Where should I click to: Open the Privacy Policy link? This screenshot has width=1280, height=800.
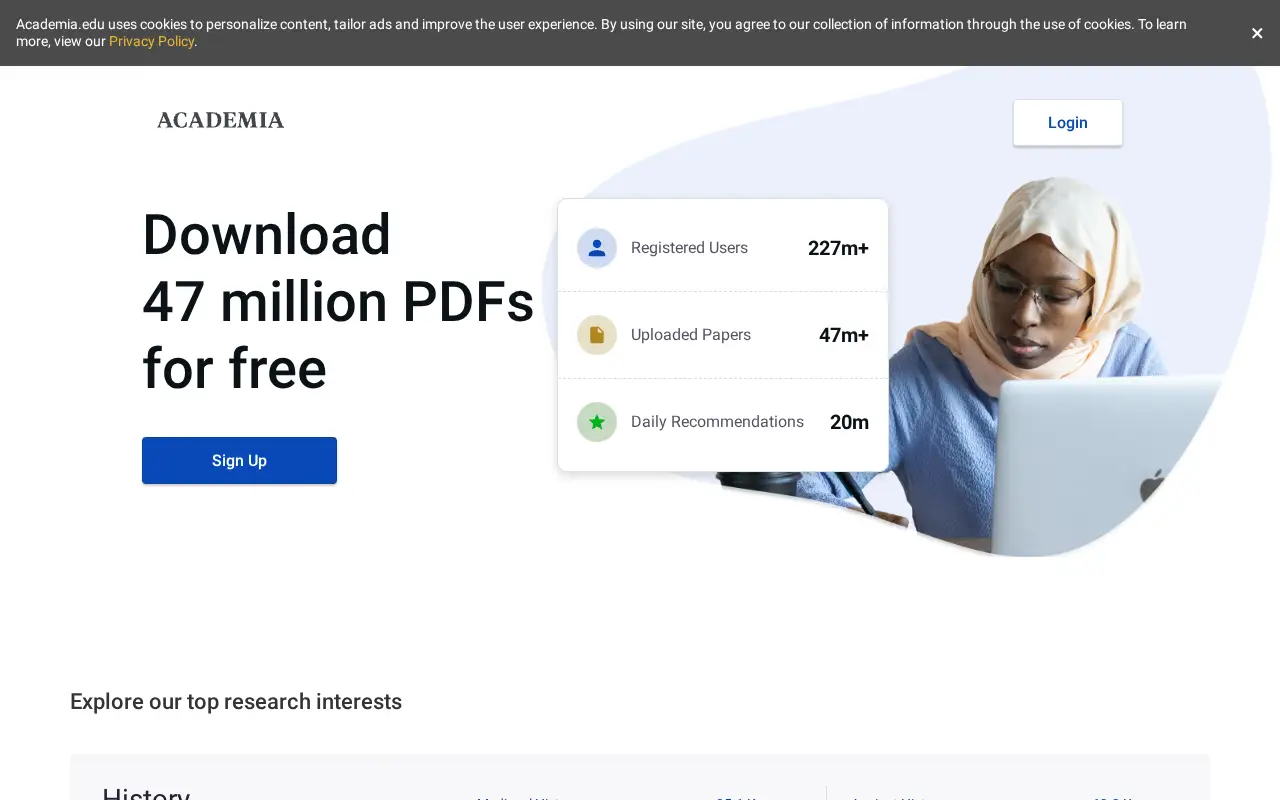(151, 41)
